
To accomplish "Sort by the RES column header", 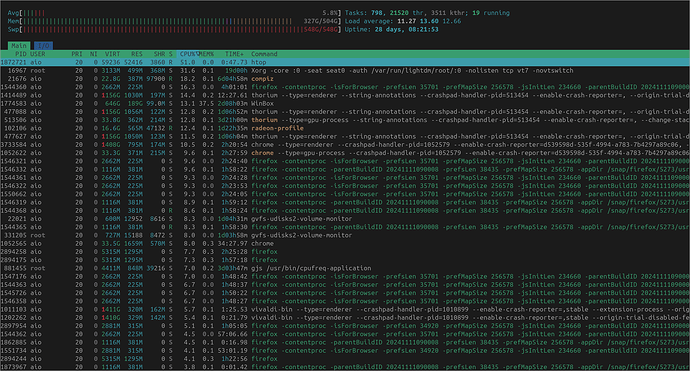I will pyautogui.click(x=136, y=54).
